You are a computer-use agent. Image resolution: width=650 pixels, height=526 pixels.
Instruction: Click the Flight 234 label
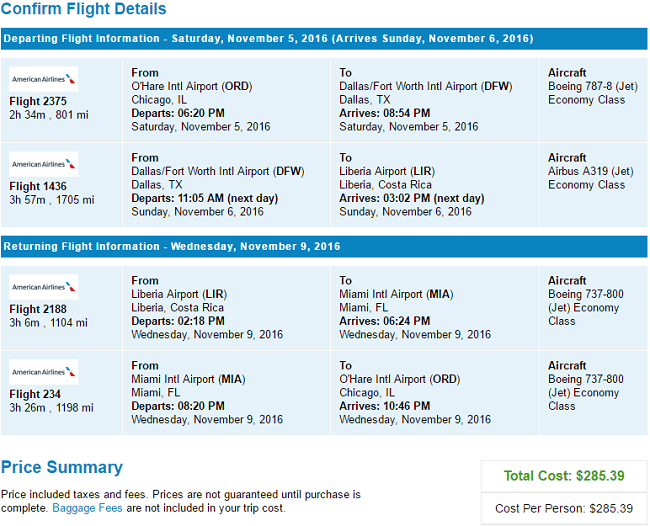coord(35,394)
